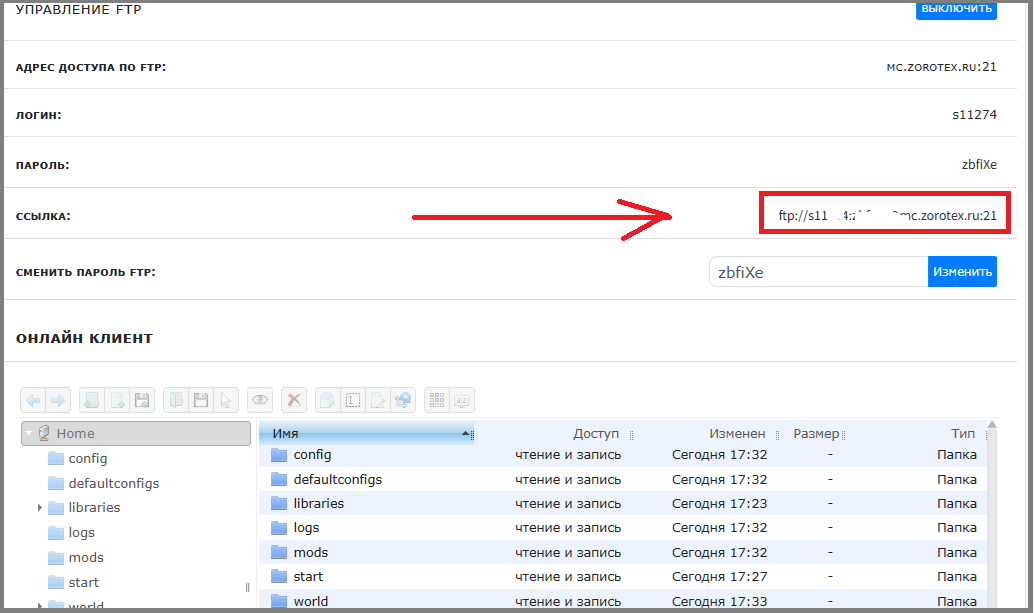1034x613 pixels.
Task: Click the blue Выключить button
Action: [956, 9]
